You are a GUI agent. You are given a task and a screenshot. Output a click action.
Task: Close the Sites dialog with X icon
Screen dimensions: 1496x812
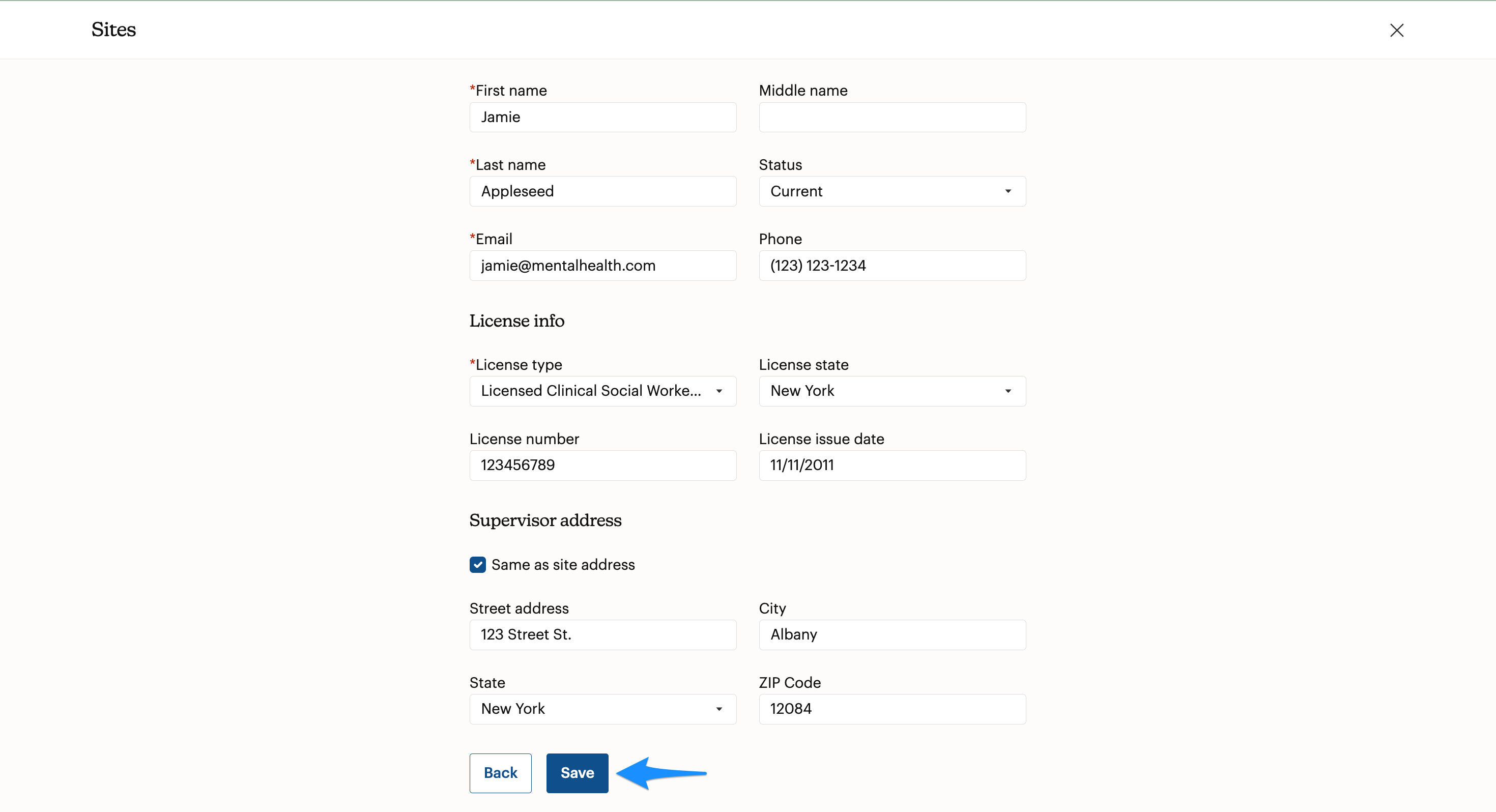[x=1396, y=30]
